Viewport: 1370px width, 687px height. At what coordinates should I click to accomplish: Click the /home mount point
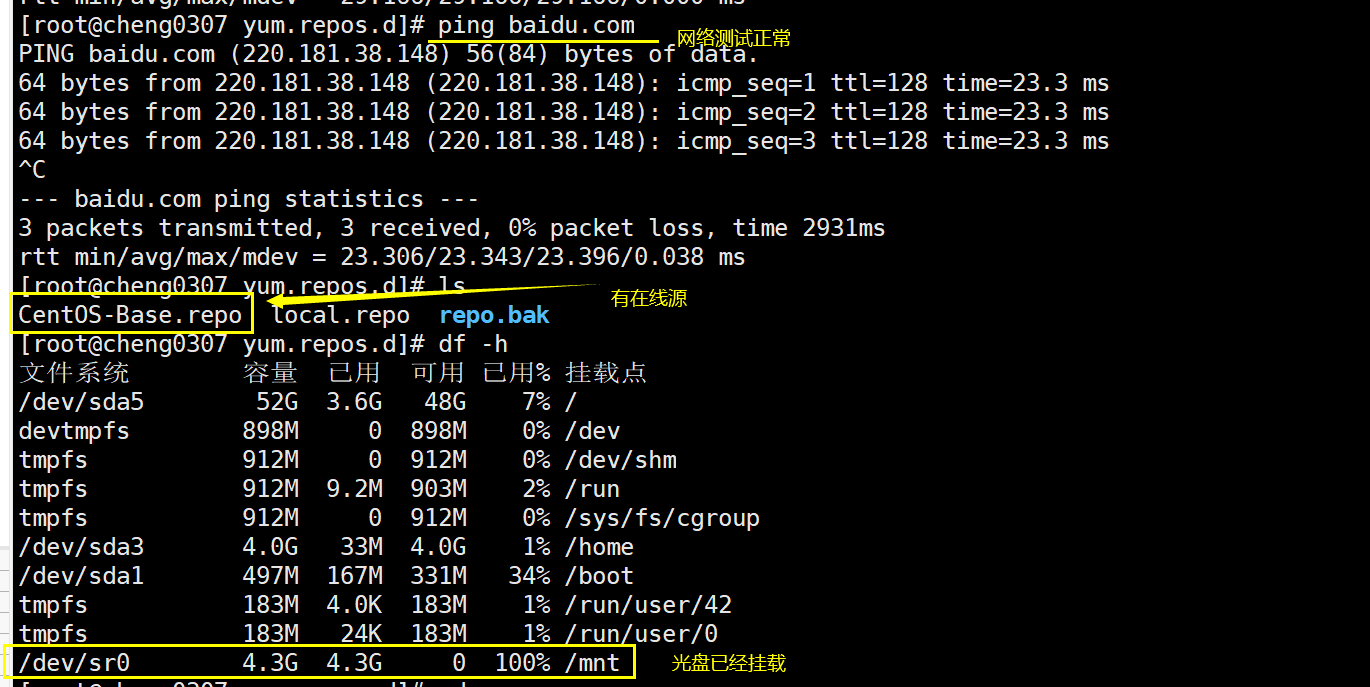click(x=599, y=547)
